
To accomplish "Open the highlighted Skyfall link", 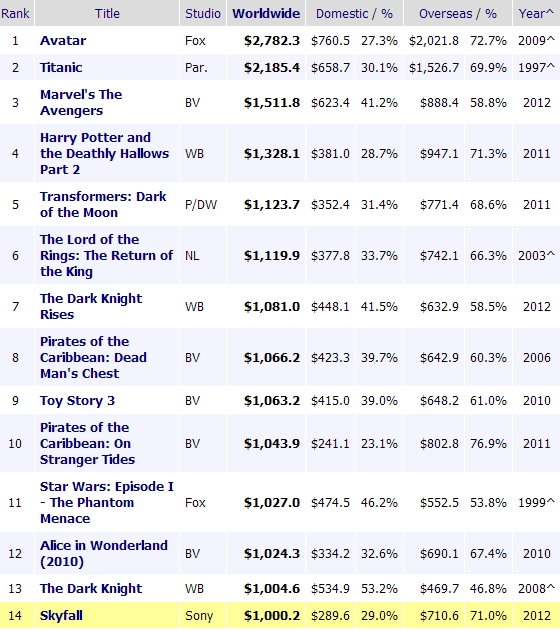I will coord(61,615).
